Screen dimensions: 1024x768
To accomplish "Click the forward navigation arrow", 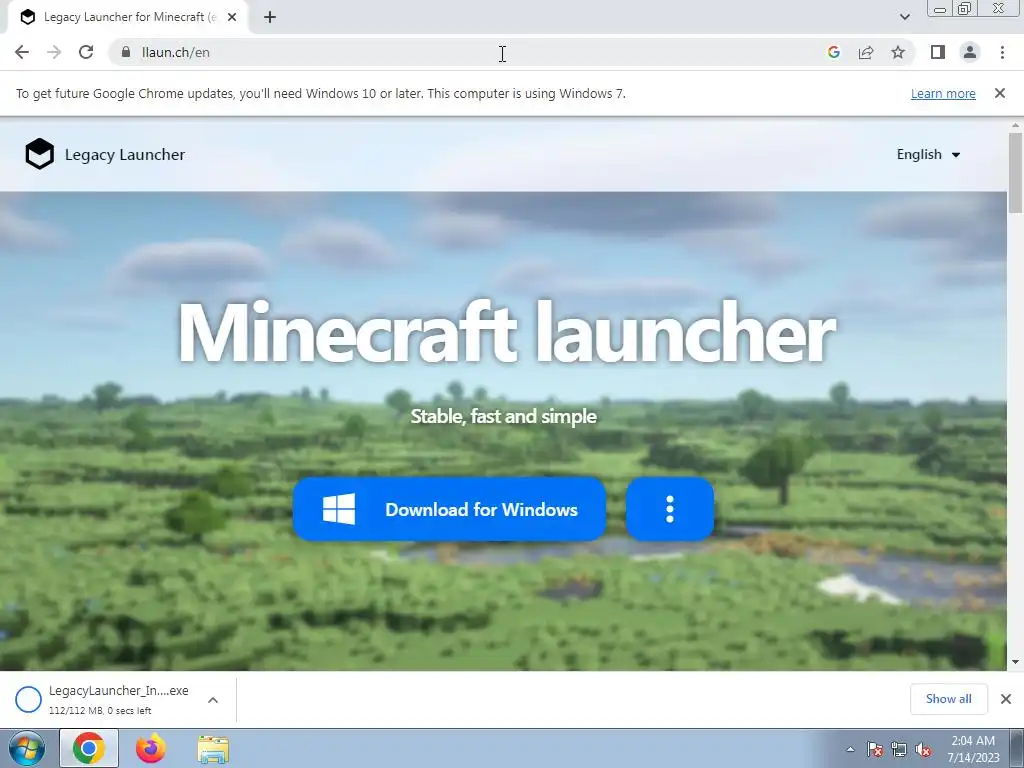I will tap(54, 52).
